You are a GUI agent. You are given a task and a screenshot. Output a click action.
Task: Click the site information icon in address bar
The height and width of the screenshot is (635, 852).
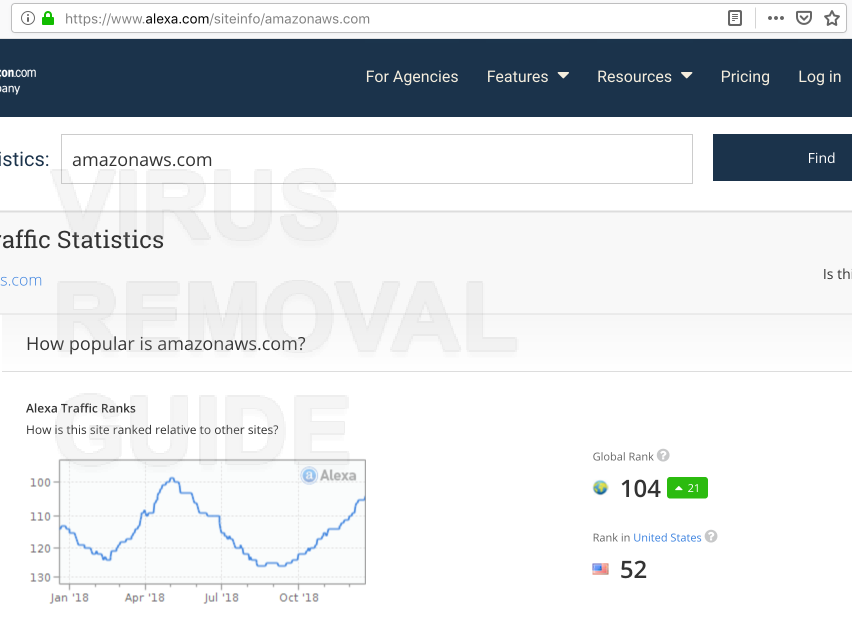(x=28, y=18)
